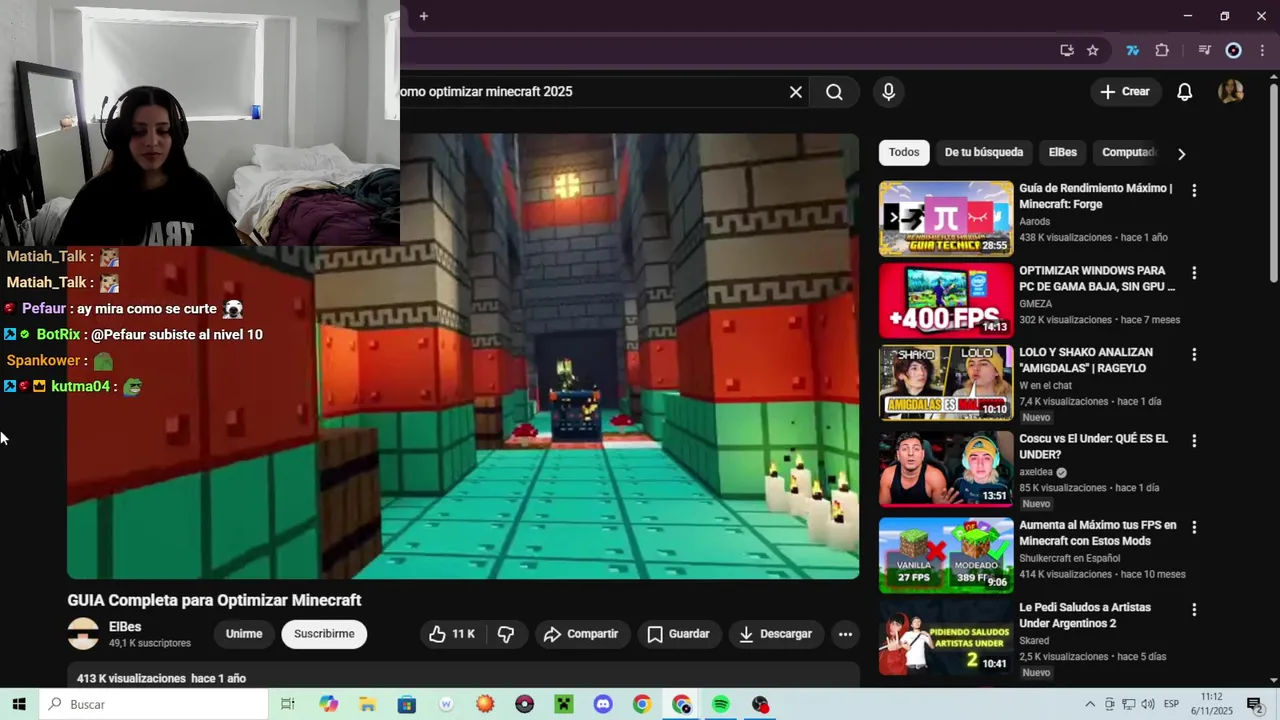Screen dimensions: 1280x720
Task: Click the Compartir share button
Action: (581, 634)
